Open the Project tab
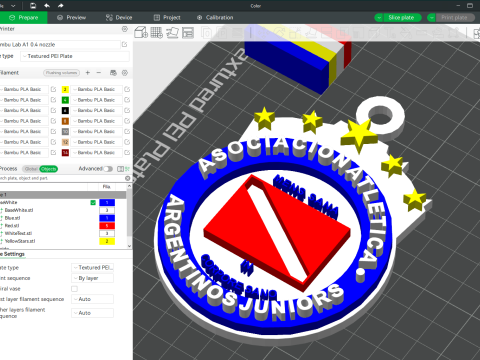 (167, 18)
